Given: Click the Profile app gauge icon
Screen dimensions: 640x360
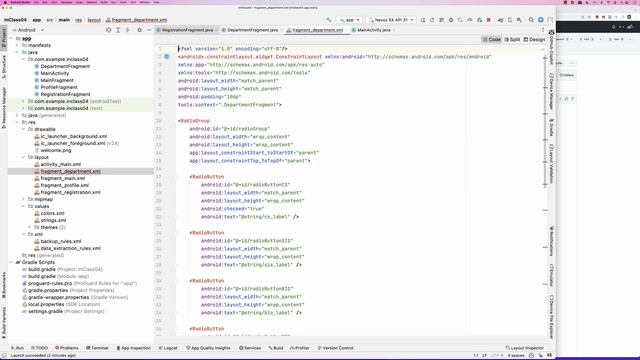Looking at the screenshot, I should [470, 20].
